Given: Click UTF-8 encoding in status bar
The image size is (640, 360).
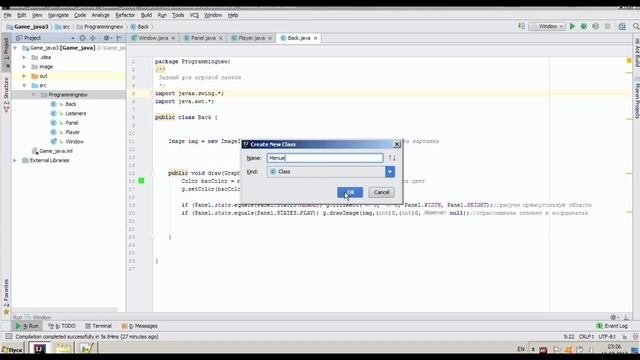Looking at the screenshot, I should (x=607, y=337).
